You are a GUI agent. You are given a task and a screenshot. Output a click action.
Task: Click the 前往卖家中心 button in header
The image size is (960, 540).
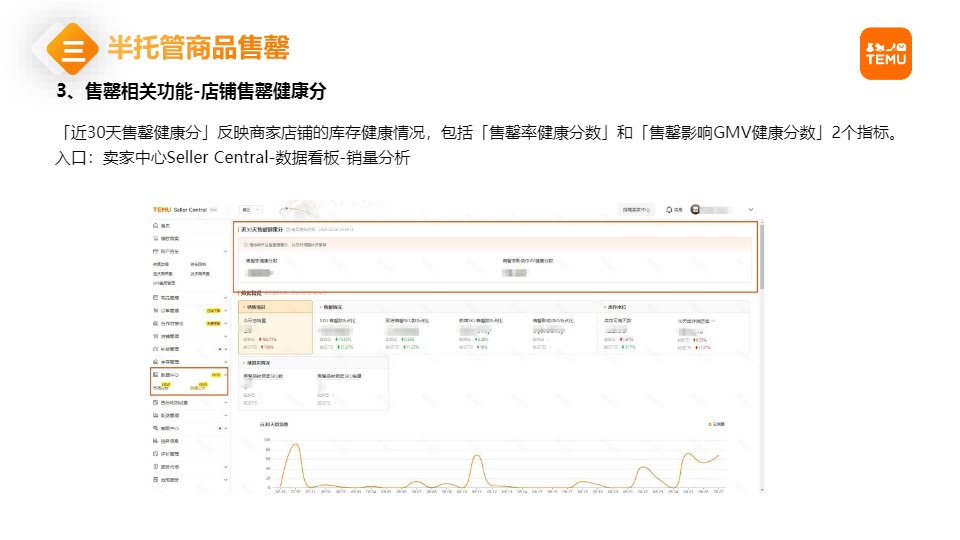[x=636, y=210]
